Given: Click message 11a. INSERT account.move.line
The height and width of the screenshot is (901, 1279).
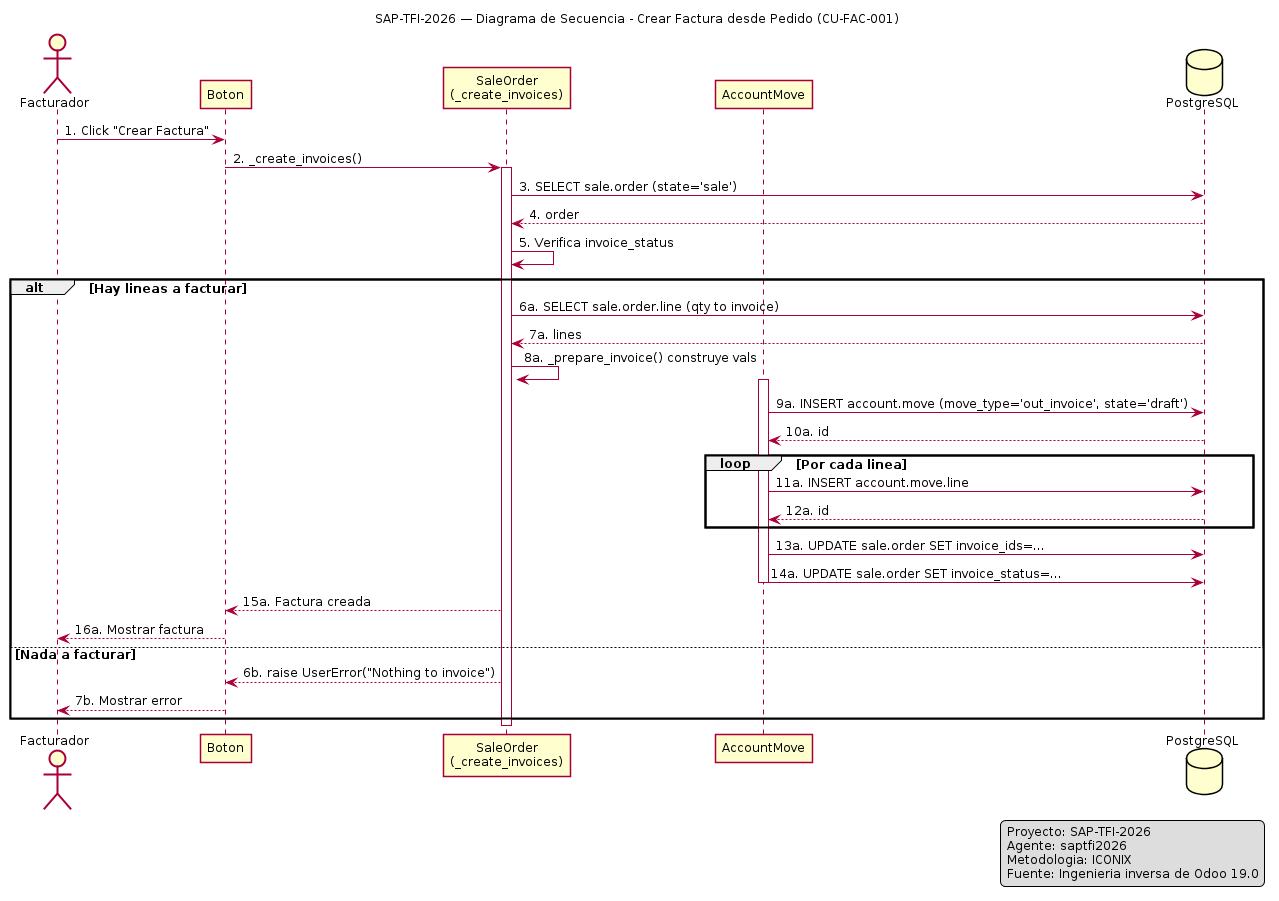Looking at the screenshot, I should point(872,483).
